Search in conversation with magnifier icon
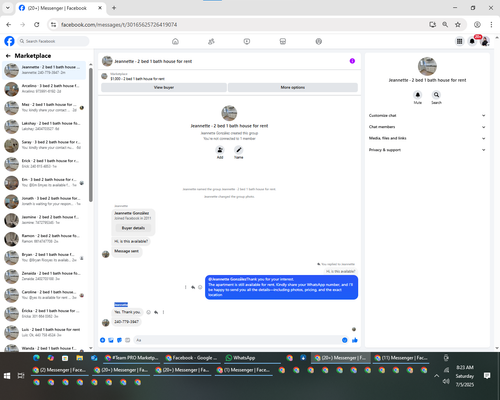This screenshot has height=400, width=500. point(436,95)
